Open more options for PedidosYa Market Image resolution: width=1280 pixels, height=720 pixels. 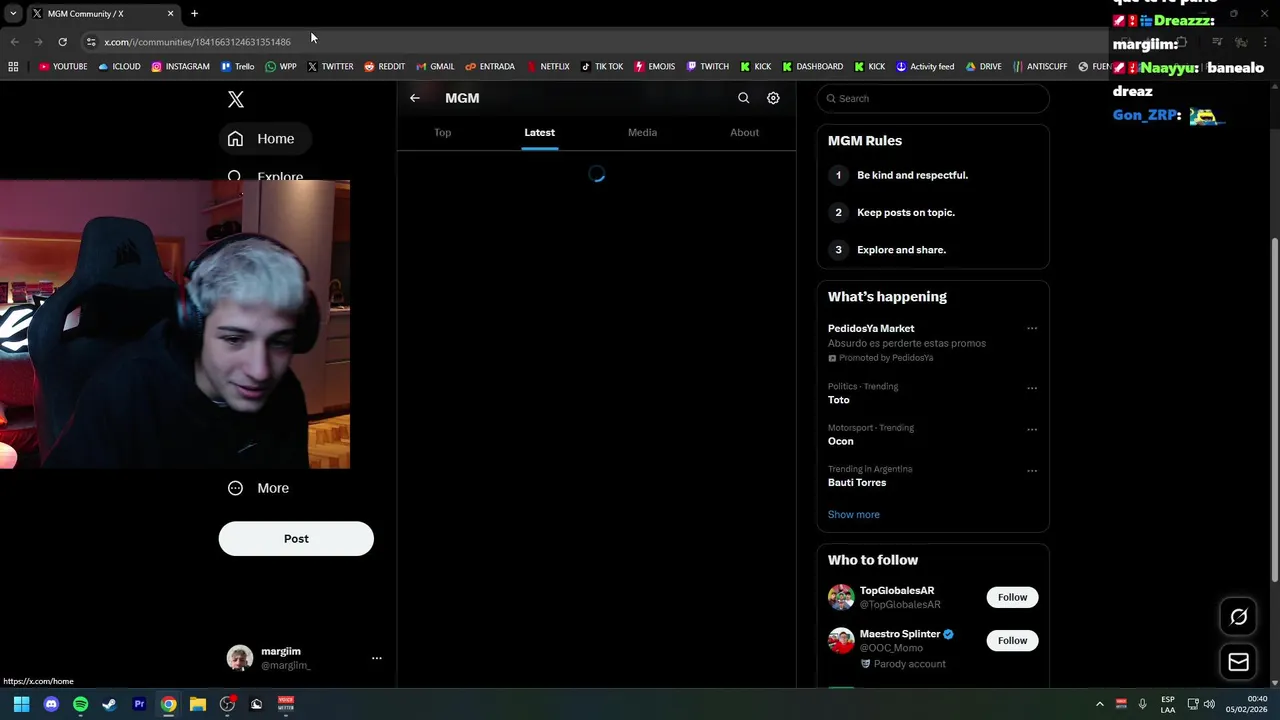point(1032,328)
